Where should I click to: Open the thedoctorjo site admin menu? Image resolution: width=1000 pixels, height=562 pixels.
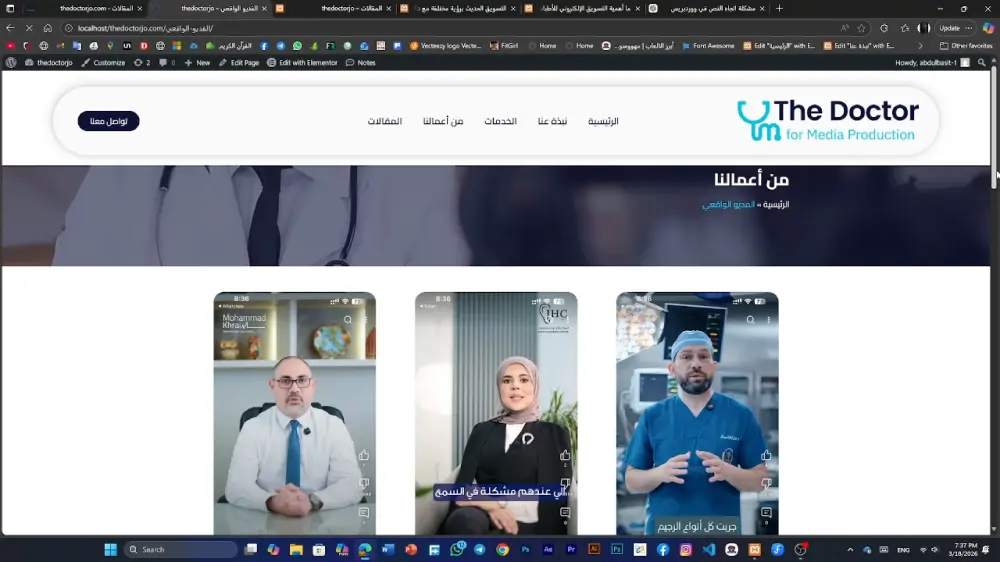coord(48,63)
